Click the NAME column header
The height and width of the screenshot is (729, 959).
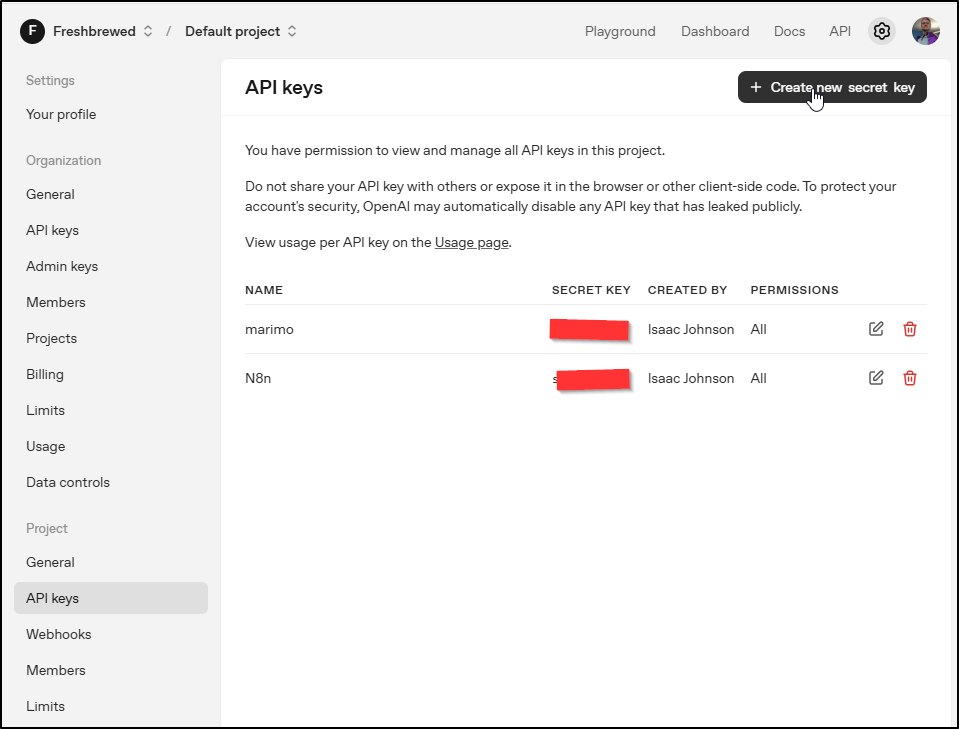click(x=264, y=290)
